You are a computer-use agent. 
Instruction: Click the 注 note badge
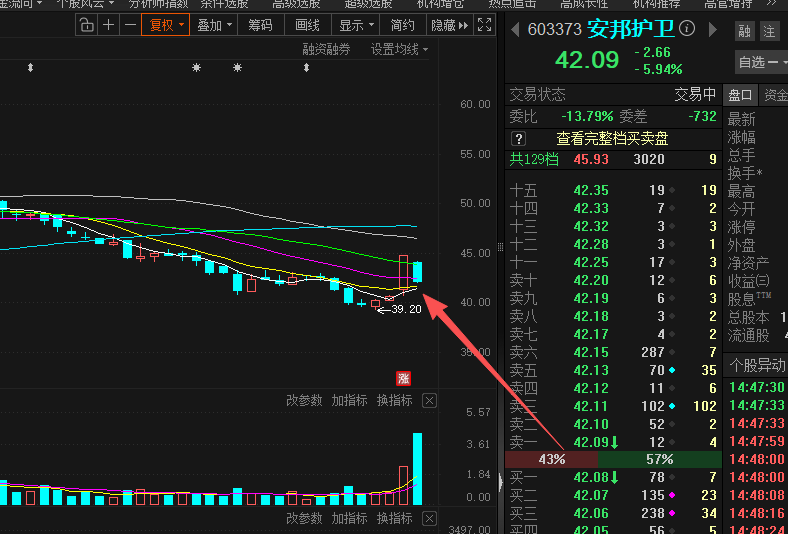tap(769, 31)
